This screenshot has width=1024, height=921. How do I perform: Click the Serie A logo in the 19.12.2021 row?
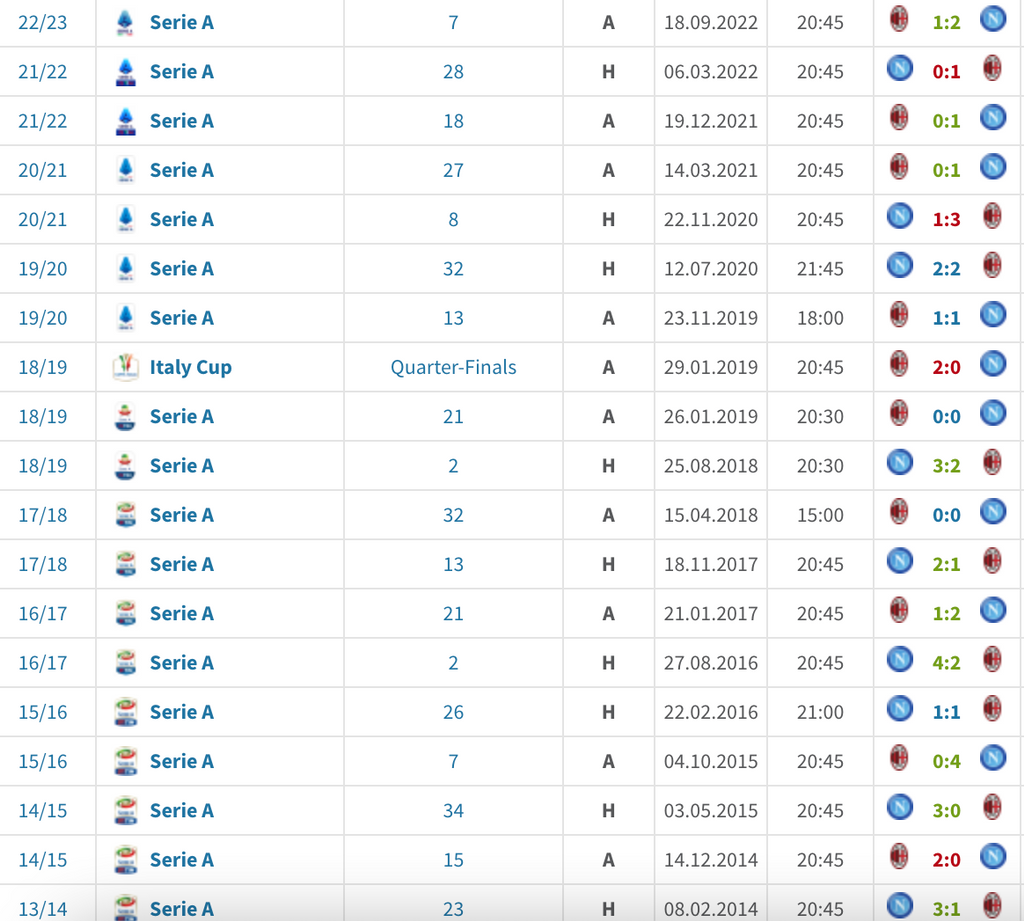pyautogui.click(x=125, y=121)
